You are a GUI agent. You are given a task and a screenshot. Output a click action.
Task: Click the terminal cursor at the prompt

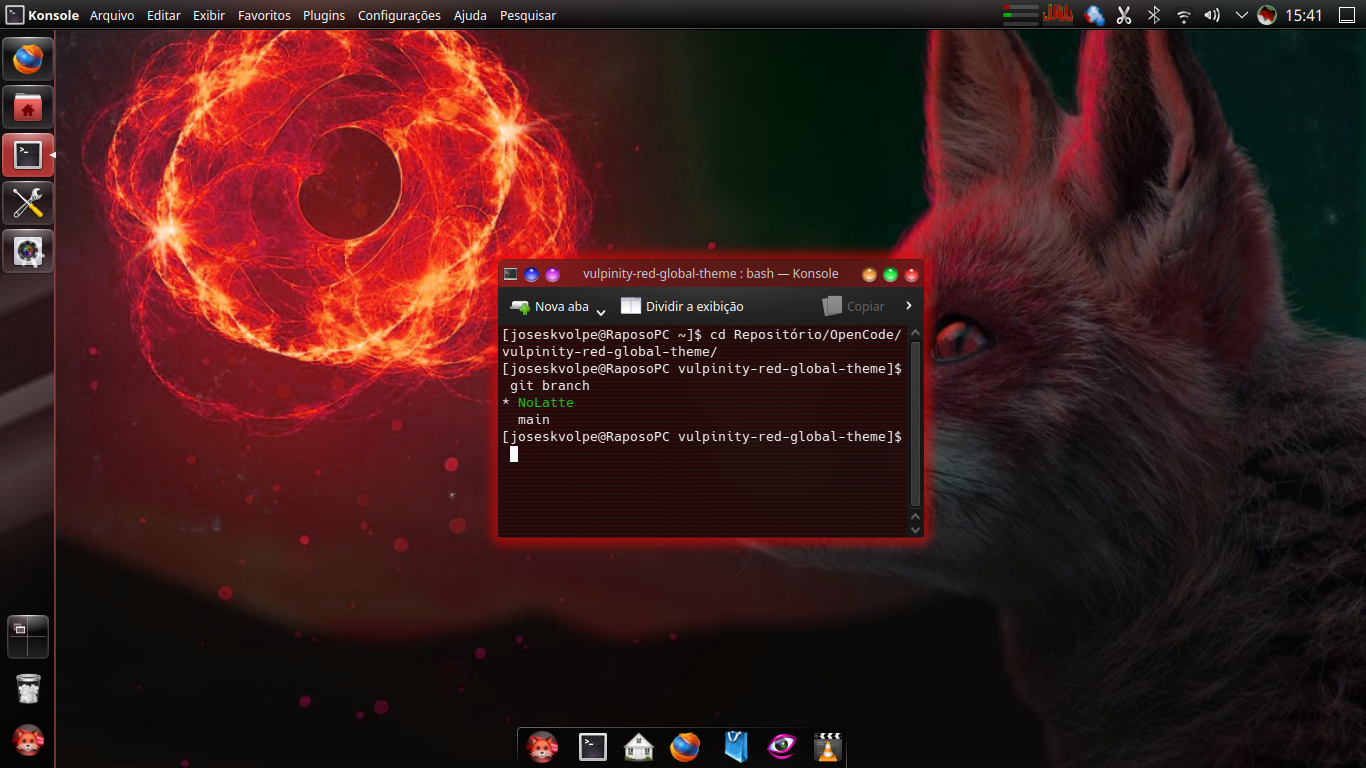click(514, 454)
